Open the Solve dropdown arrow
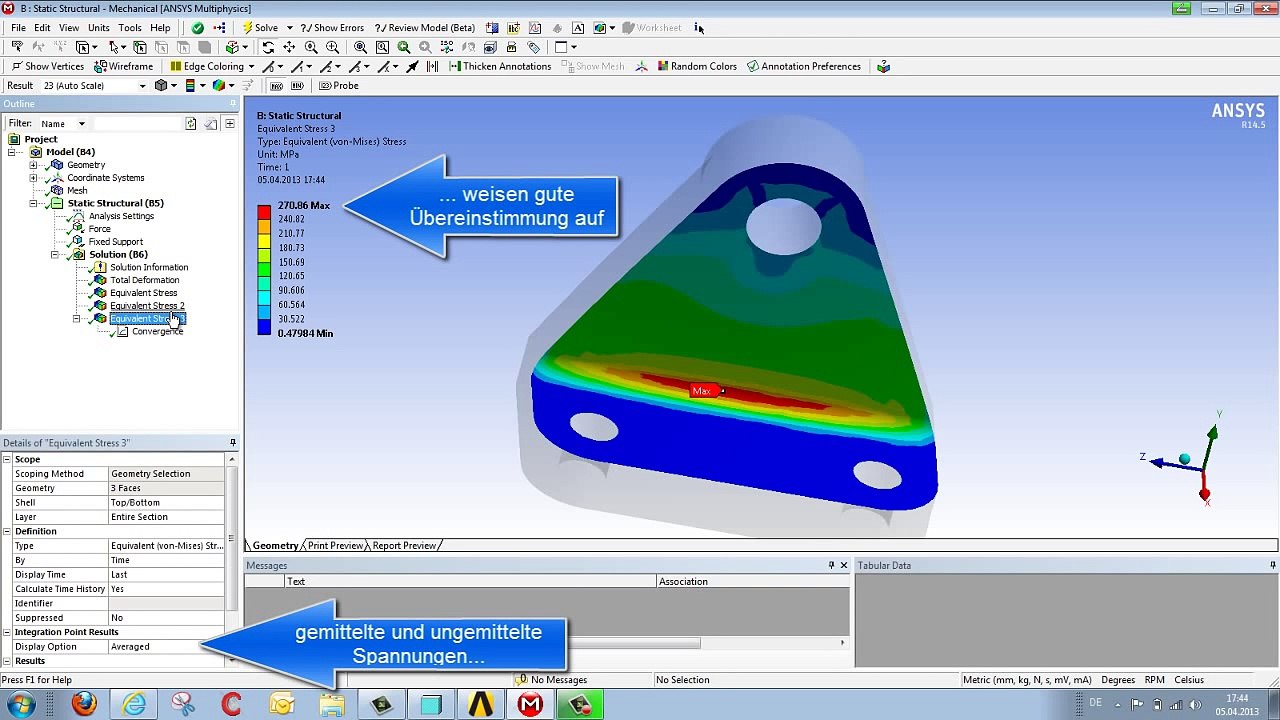The height and width of the screenshot is (720, 1280). tap(290, 28)
